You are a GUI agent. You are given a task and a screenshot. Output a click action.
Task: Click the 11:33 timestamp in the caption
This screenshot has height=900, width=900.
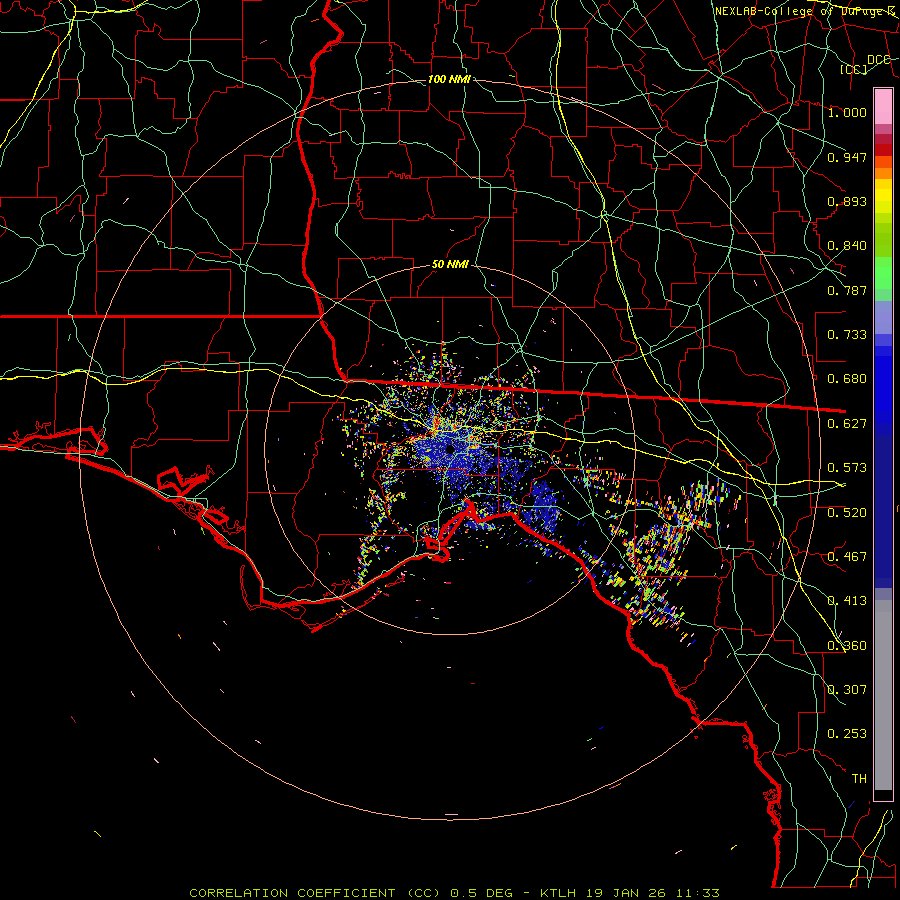(697, 893)
